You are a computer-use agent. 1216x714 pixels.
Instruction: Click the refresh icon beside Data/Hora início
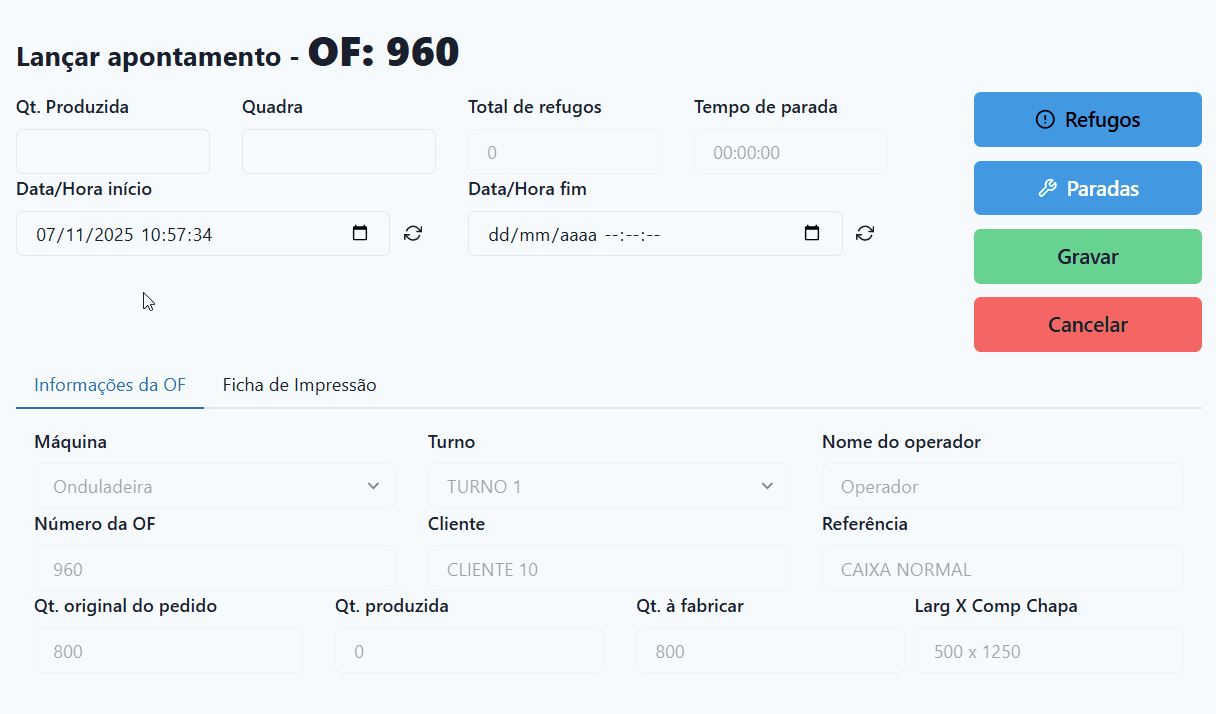(x=412, y=232)
